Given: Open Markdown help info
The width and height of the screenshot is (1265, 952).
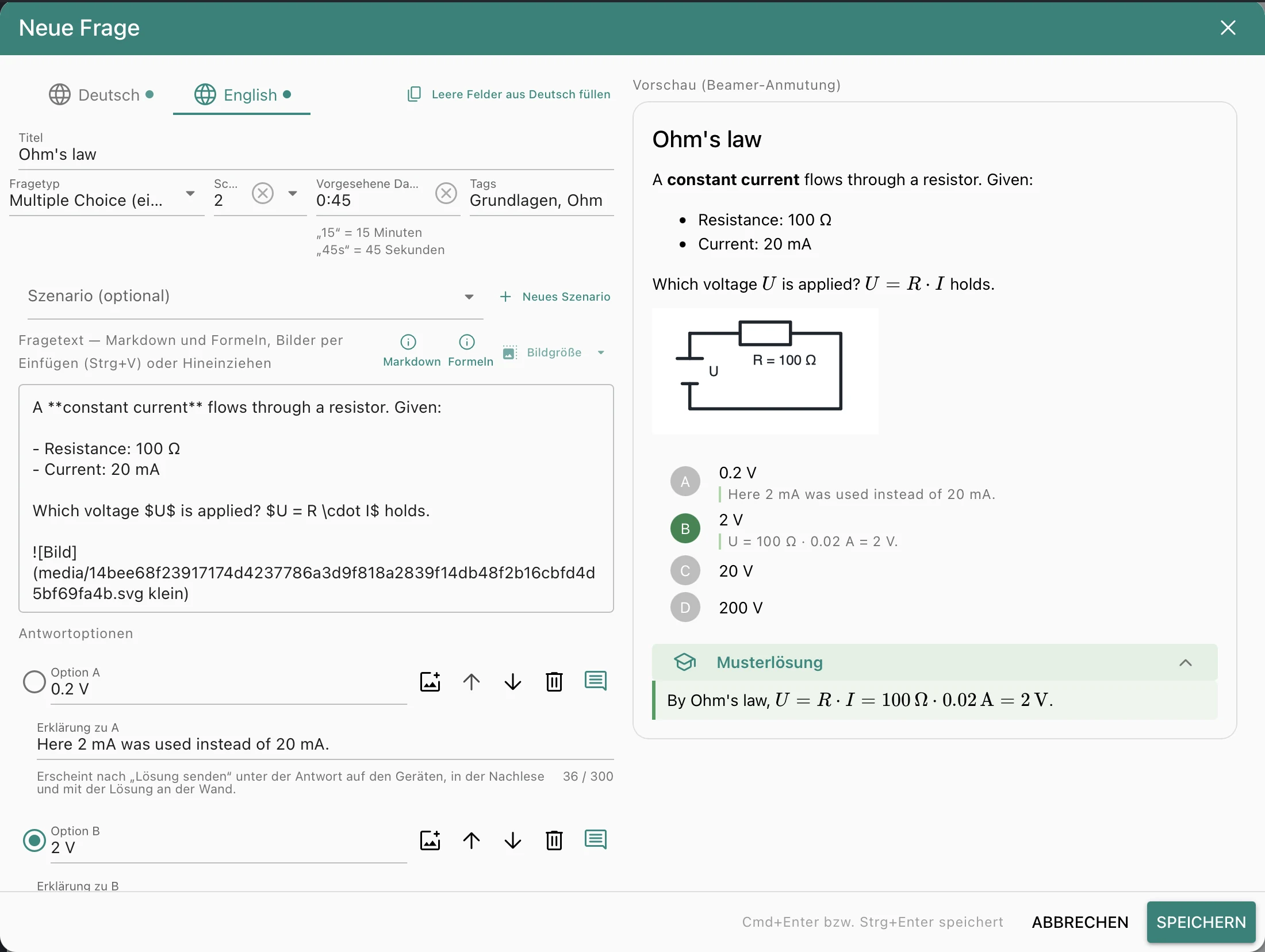Looking at the screenshot, I should (412, 351).
